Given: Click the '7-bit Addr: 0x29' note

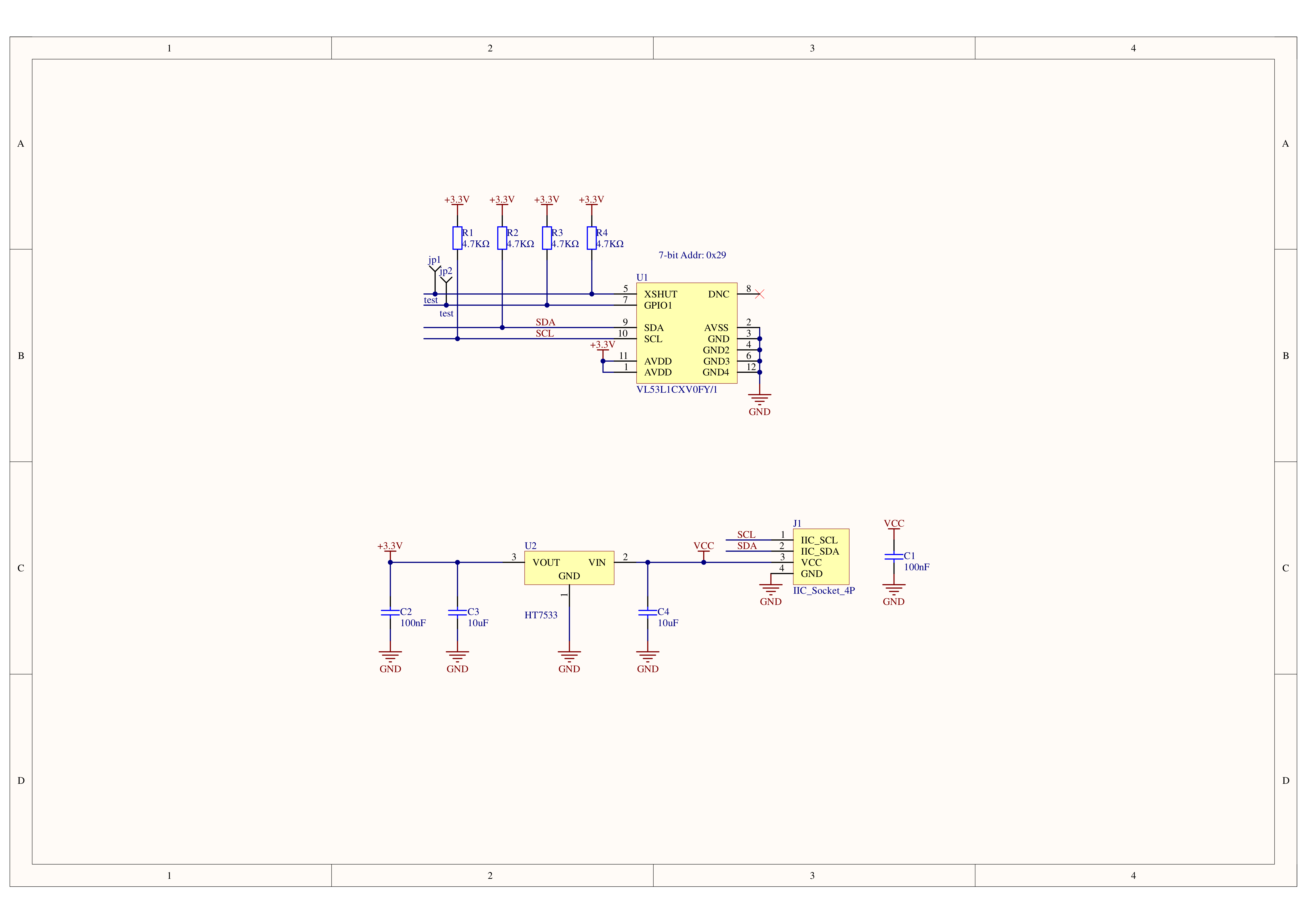Looking at the screenshot, I should tap(692, 255).
